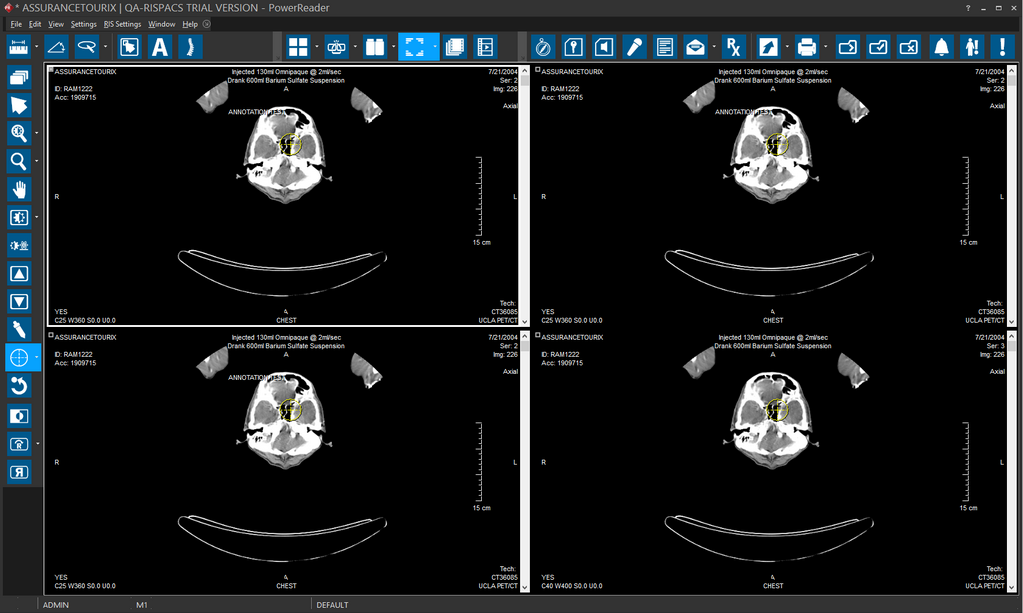Click the printer icon
Image resolution: width=1023 pixels, height=613 pixels.
(807, 47)
